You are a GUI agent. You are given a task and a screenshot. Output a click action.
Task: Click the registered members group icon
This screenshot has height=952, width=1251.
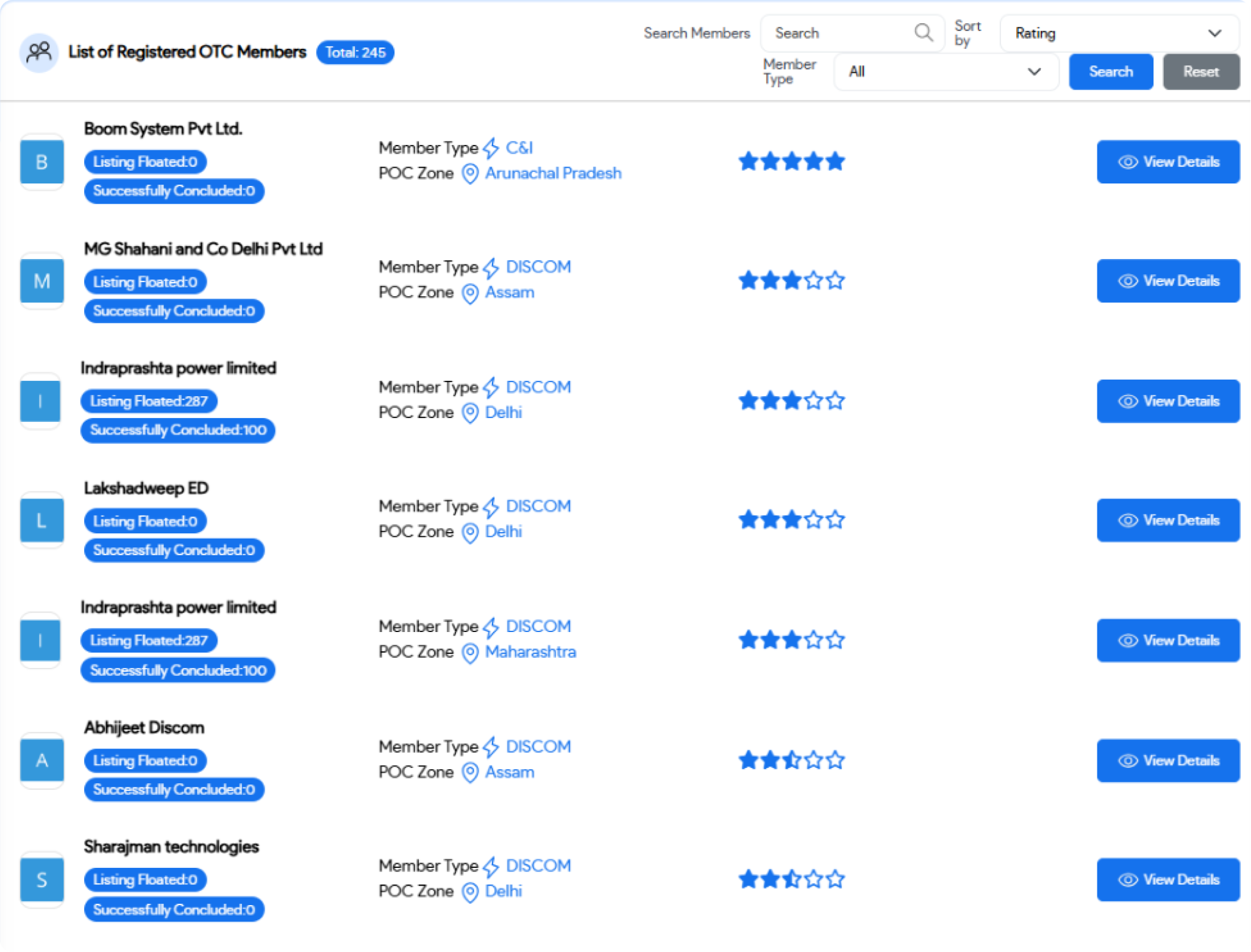click(39, 52)
